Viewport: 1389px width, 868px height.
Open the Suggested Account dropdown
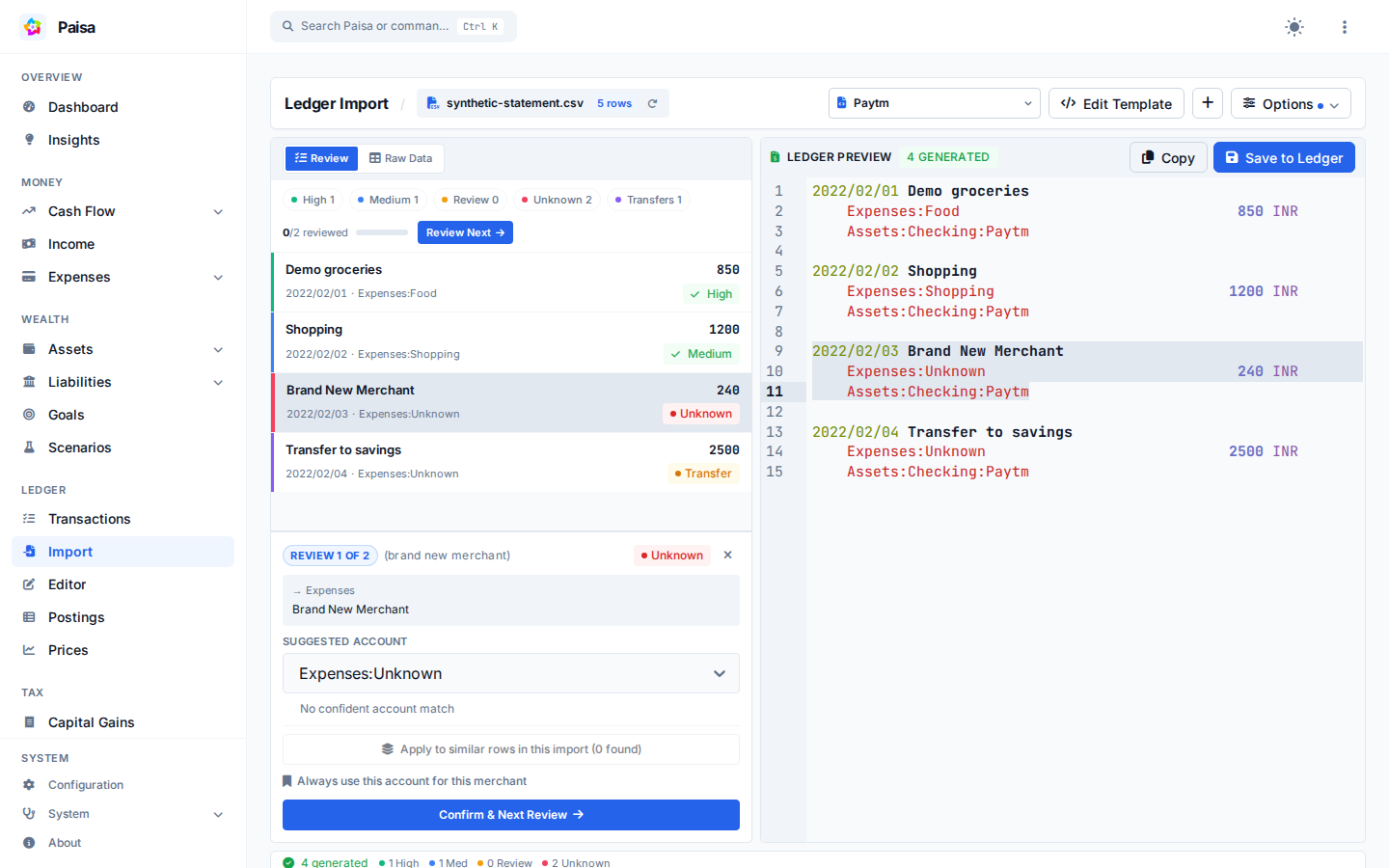click(x=511, y=673)
